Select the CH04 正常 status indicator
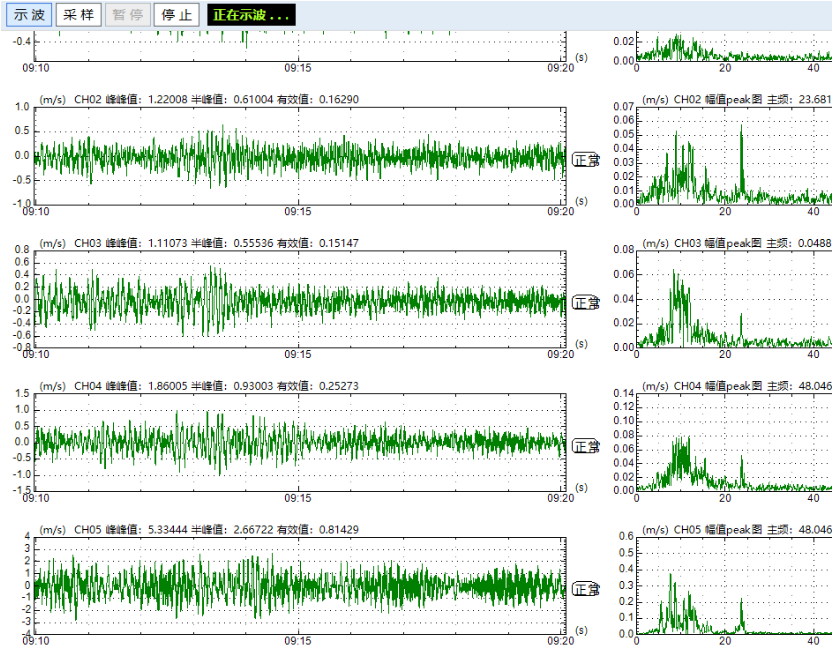The height and width of the screenshot is (655, 837). pos(585,446)
